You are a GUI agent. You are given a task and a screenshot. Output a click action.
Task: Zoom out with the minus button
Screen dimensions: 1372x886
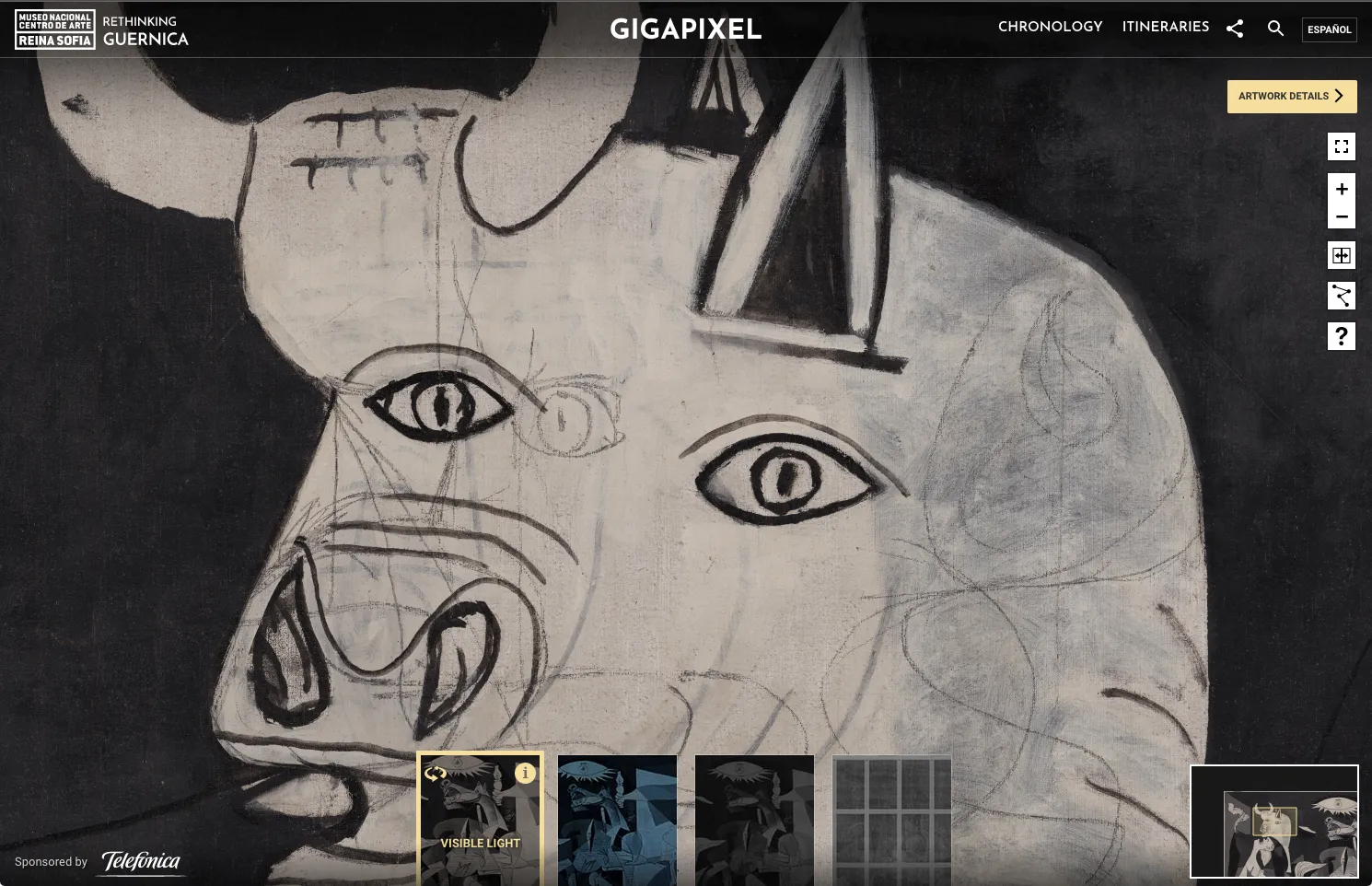click(1342, 217)
